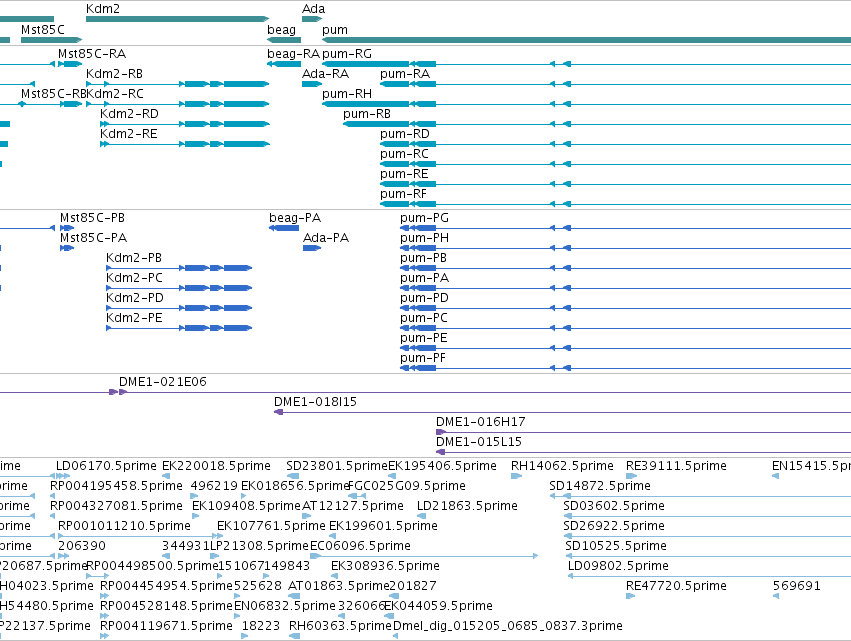Click the DME1-021E06 clone label
The width and height of the screenshot is (851, 641).
pos(163,382)
